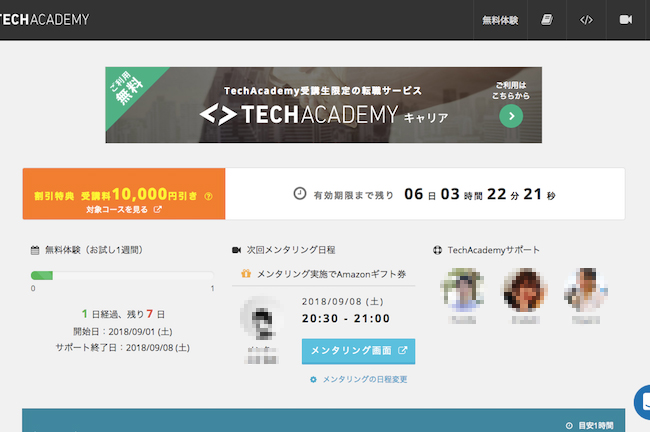Click the clock icon beside 有効期限まで残り
Image resolution: width=650 pixels, height=432 pixels.
pos(300,193)
